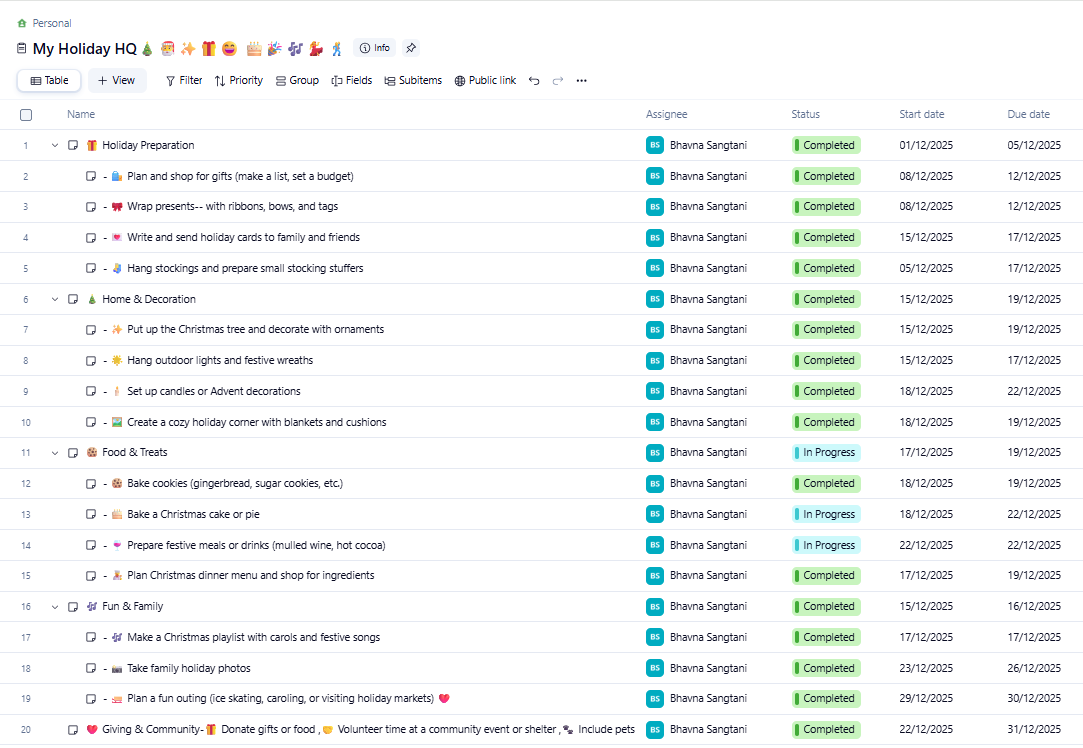1083x748 pixels.
Task: Open the Filter tool
Action: click(x=184, y=81)
